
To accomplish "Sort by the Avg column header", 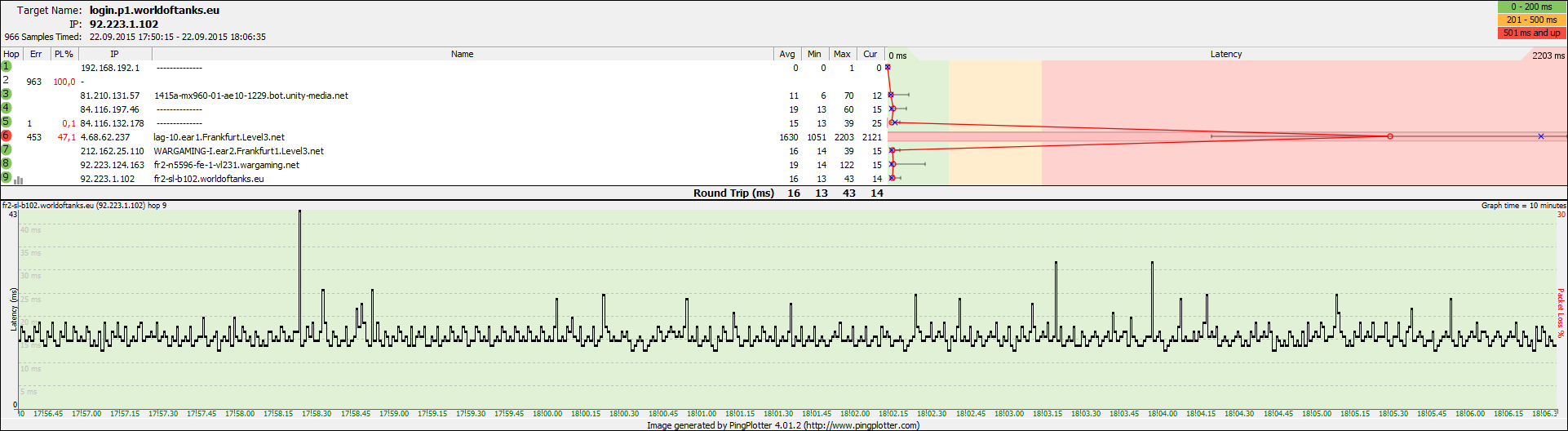I will coord(786,54).
